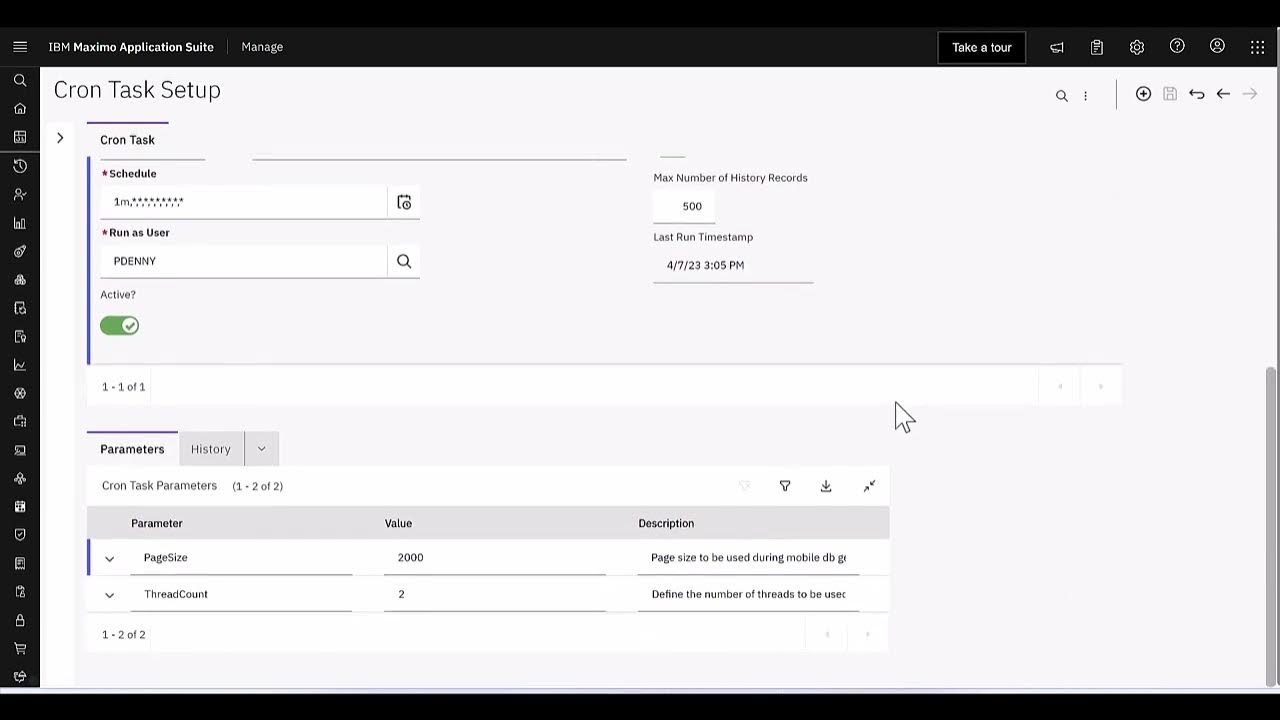Open the app switcher grid icon

(1257, 47)
